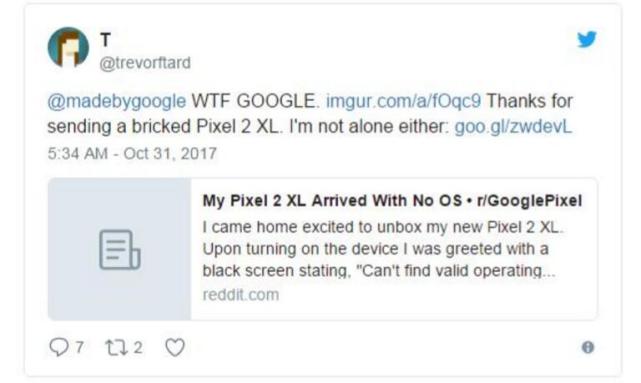Open the goo.gl/zwdevL short link

(x=513, y=127)
